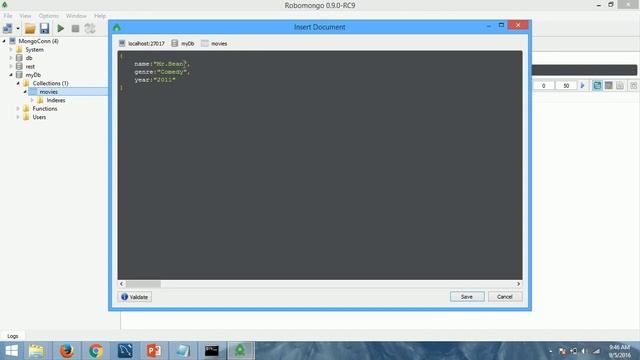
Task: Select the System folder label
Action: (x=34, y=49)
